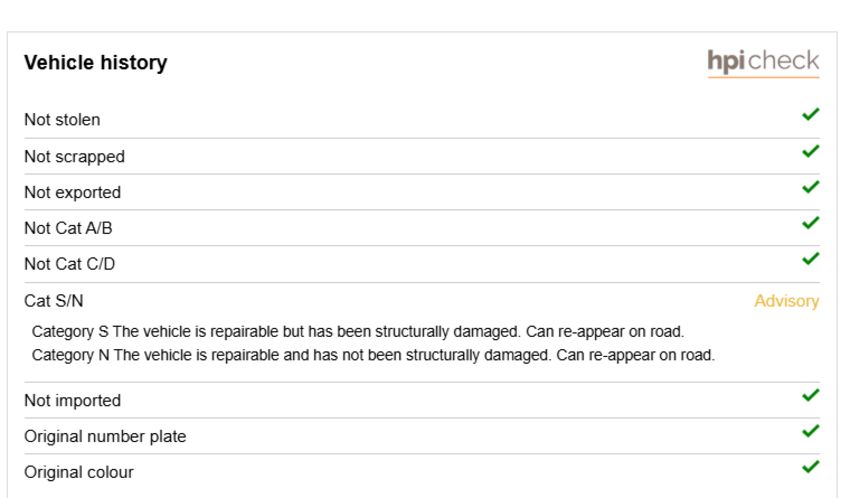
Task: Click the Category S description line
Action: [358, 332]
